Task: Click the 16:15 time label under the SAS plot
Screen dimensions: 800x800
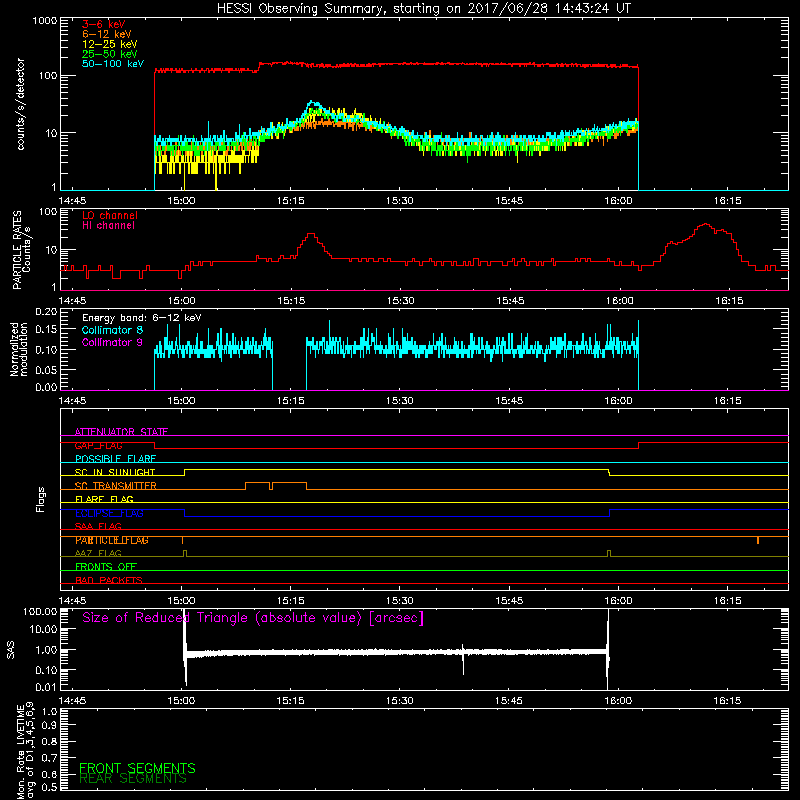Action: 727,701
